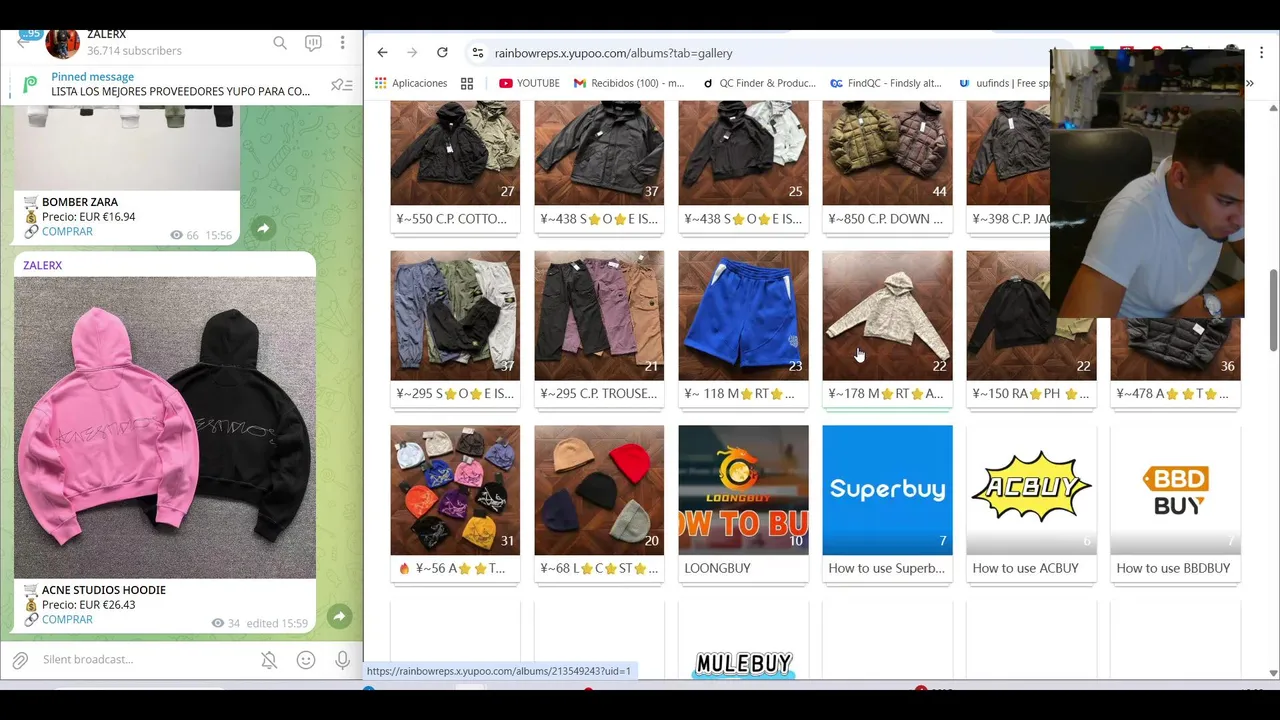Open the blue shorts ¥~118 album
The height and width of the screenshot is (720, 1280).
click(743, 330)
